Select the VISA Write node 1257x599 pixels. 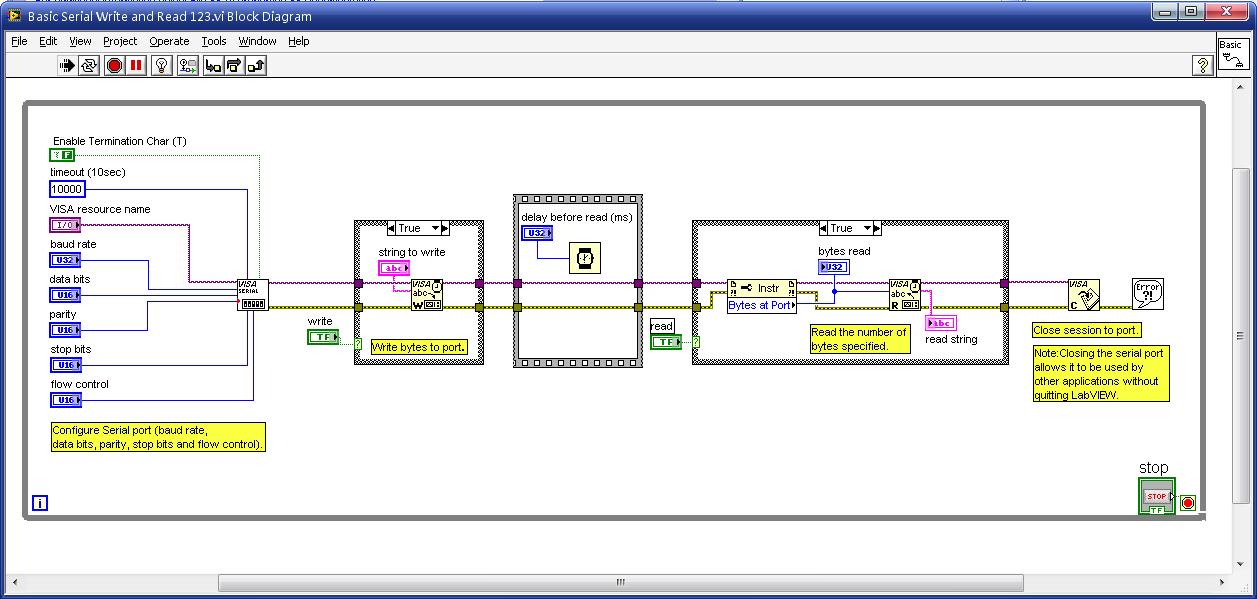[427, 295]
